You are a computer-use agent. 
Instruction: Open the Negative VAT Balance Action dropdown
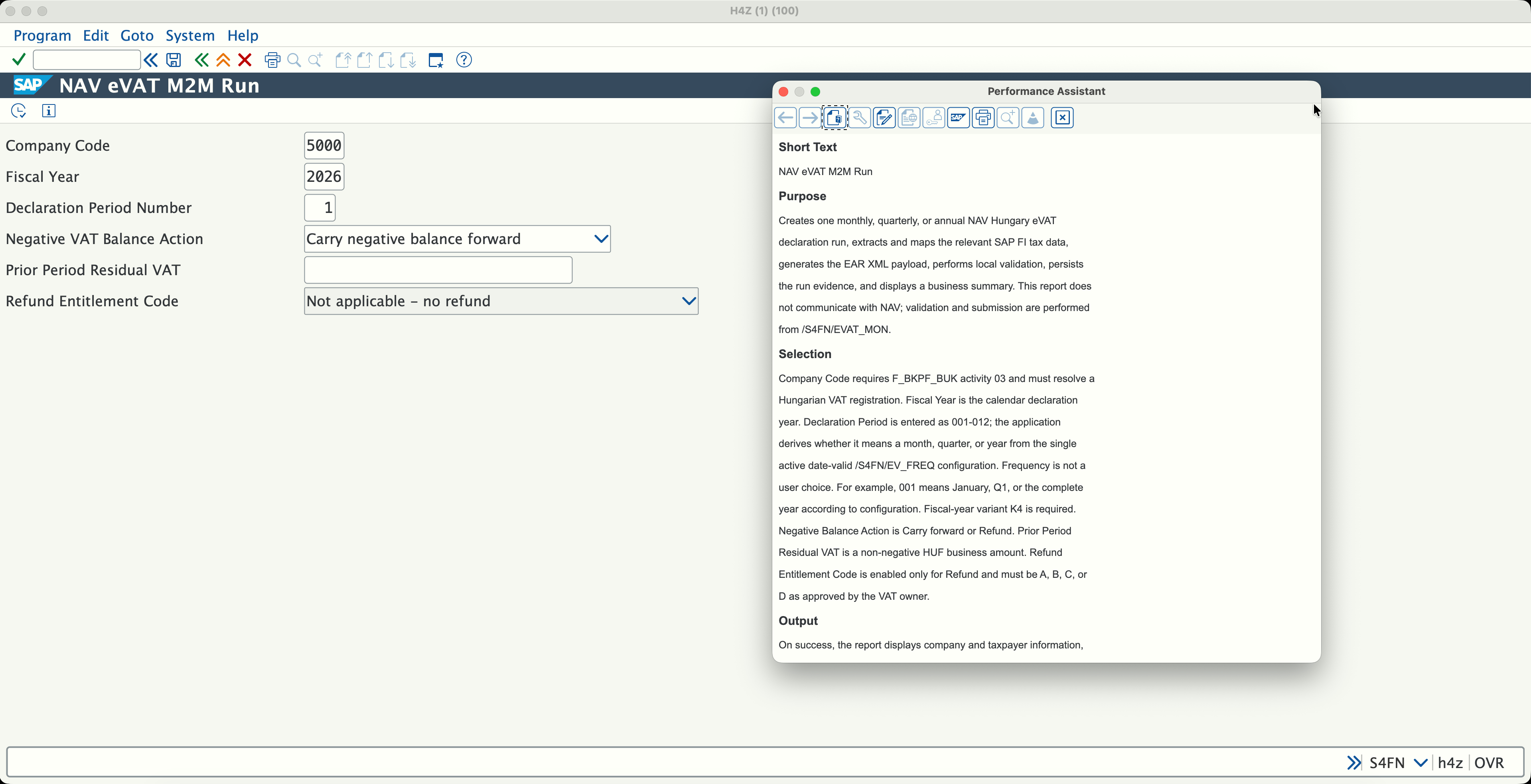(601, 239)
